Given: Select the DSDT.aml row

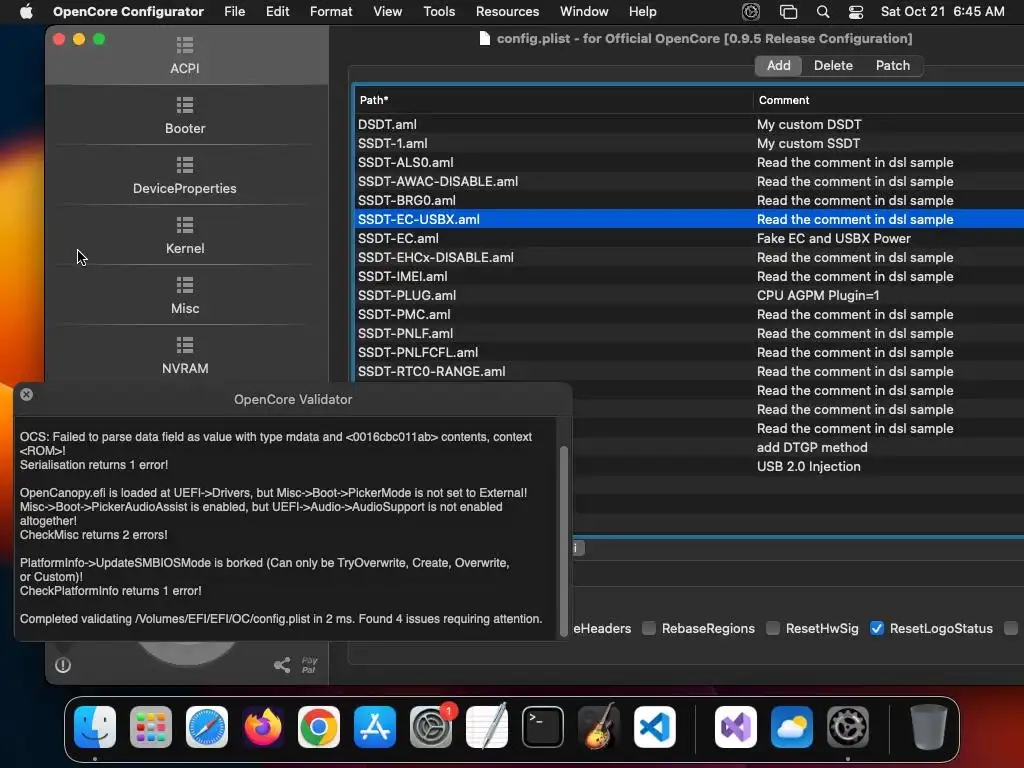Looking at the screenshot, I should 689,124.
